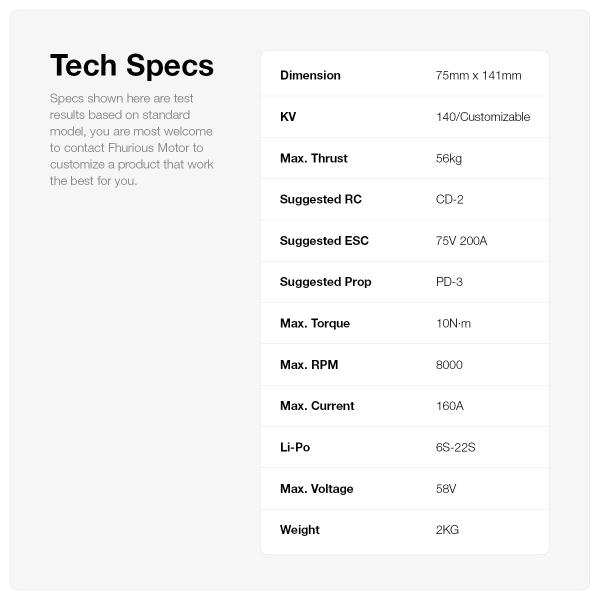
Task: Click the 140/Customizable value
Action: click(483, 117)
